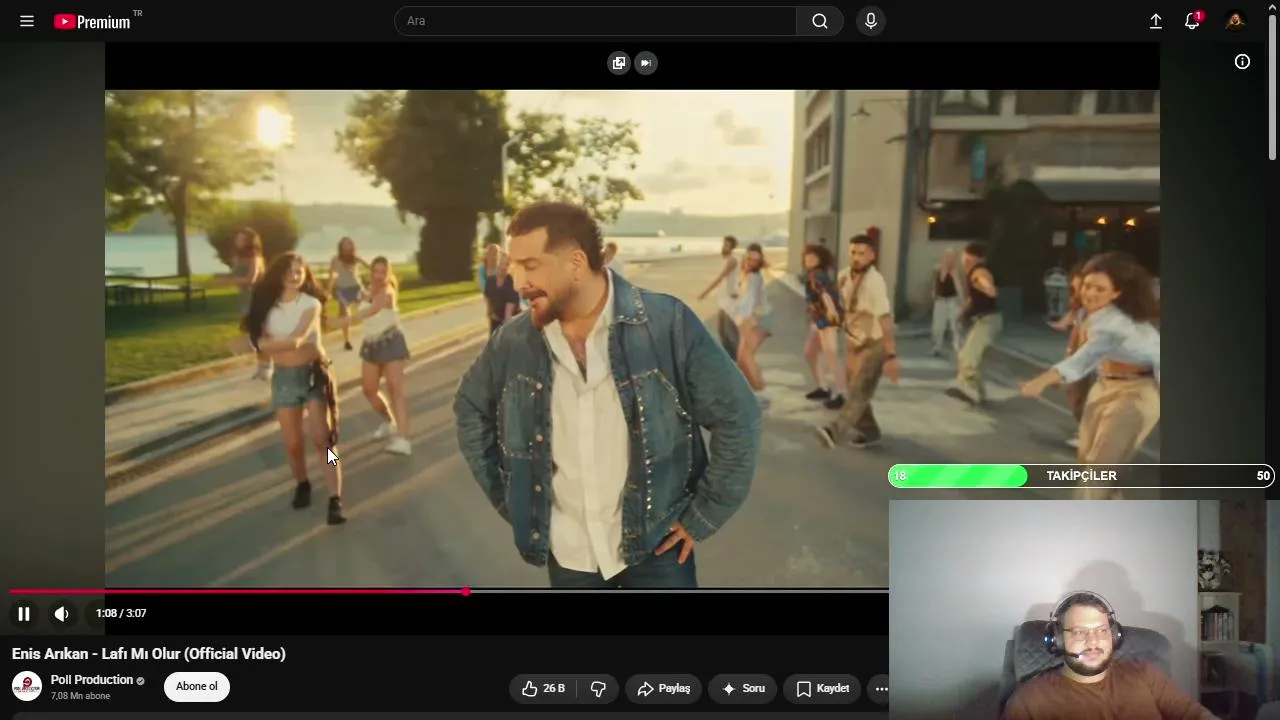
Task: Click the '7,08 Mn abone' subscriber count
Action: pos(80,696)
